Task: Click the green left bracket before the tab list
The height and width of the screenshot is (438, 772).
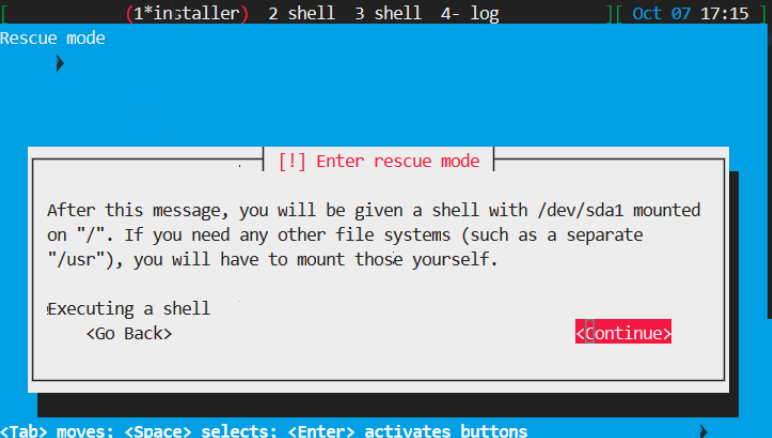Action: point(3,13)
